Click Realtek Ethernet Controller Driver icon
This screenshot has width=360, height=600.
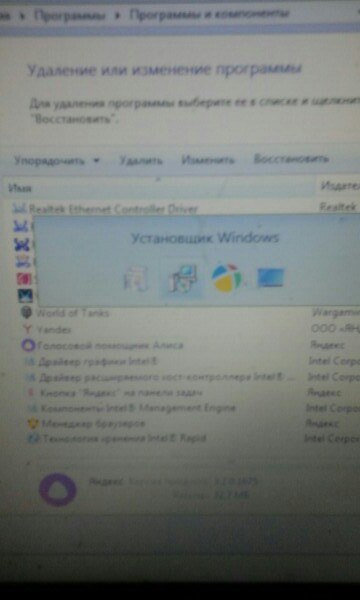click(20, 209)
